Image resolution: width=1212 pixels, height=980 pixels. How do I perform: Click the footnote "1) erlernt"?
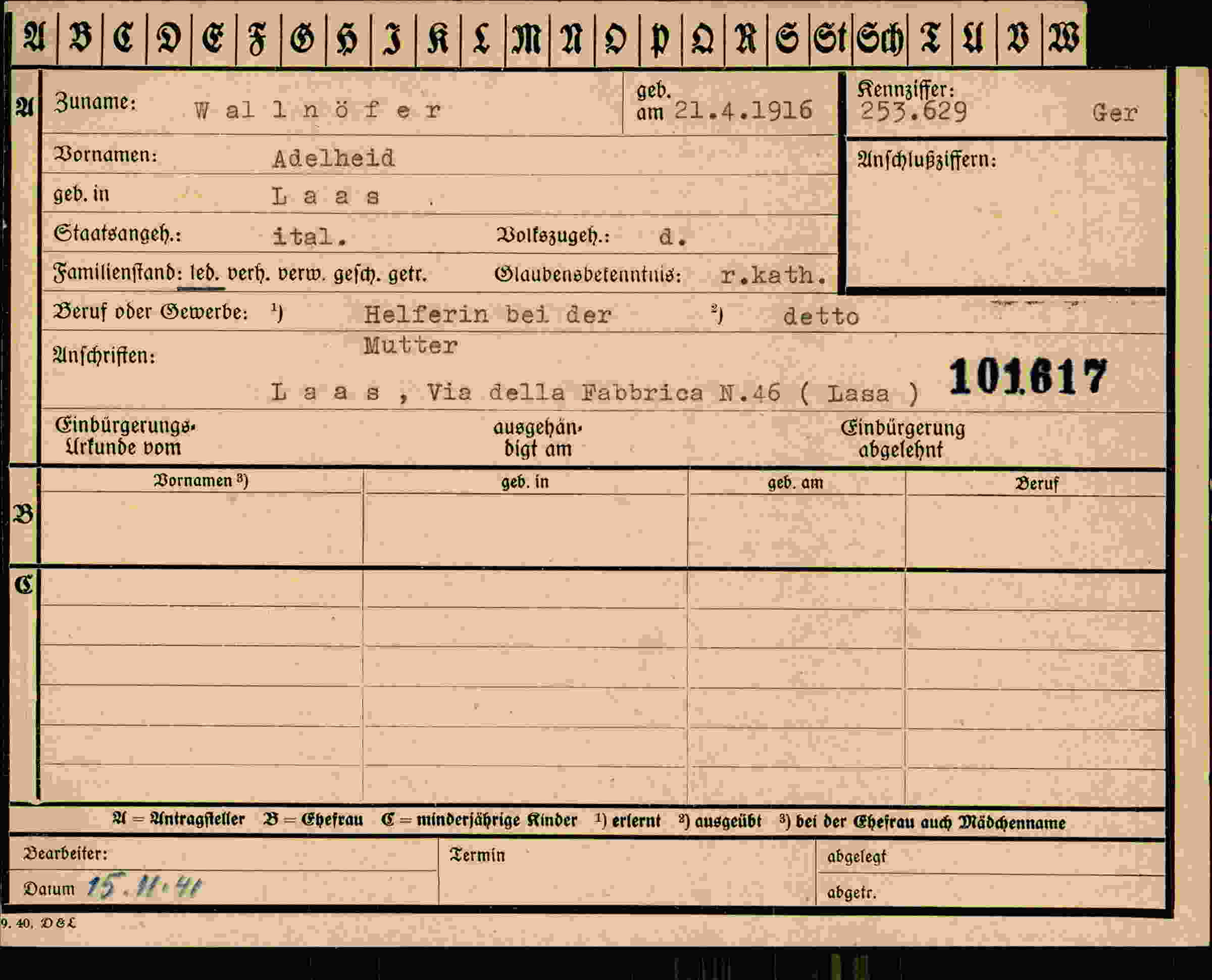627,820
